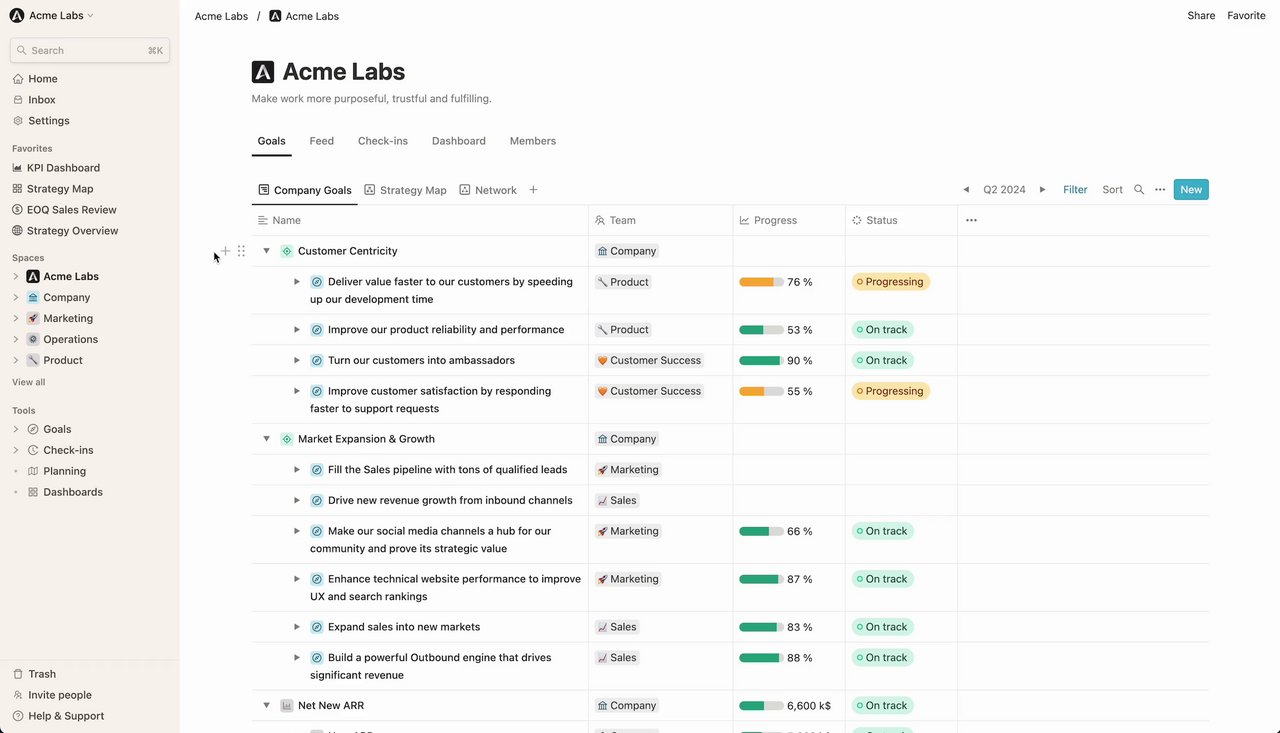Click the plus icon to add a view
Viewport: 1280px width, 733px height.
tap(533, 190)
